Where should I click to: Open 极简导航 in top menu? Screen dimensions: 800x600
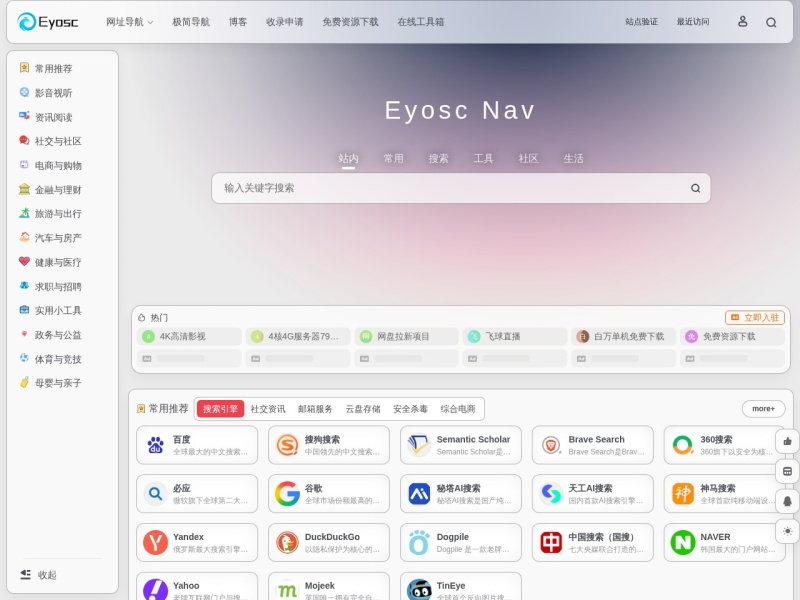coord(191,22)
